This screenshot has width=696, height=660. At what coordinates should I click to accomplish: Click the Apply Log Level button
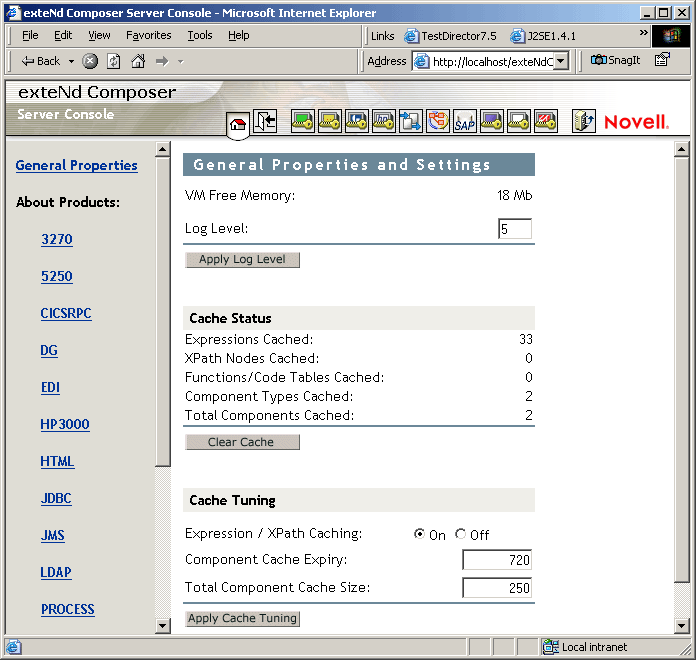pos(242,260)
